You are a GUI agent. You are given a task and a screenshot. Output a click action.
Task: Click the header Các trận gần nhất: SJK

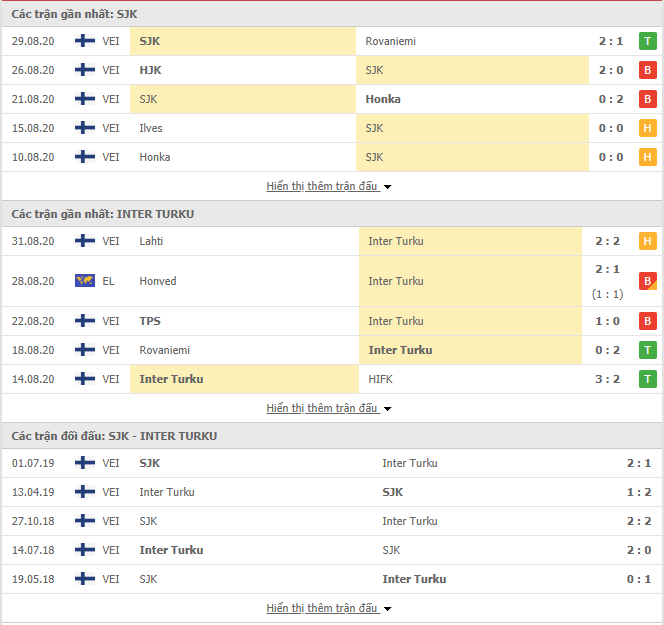(74, 14)
